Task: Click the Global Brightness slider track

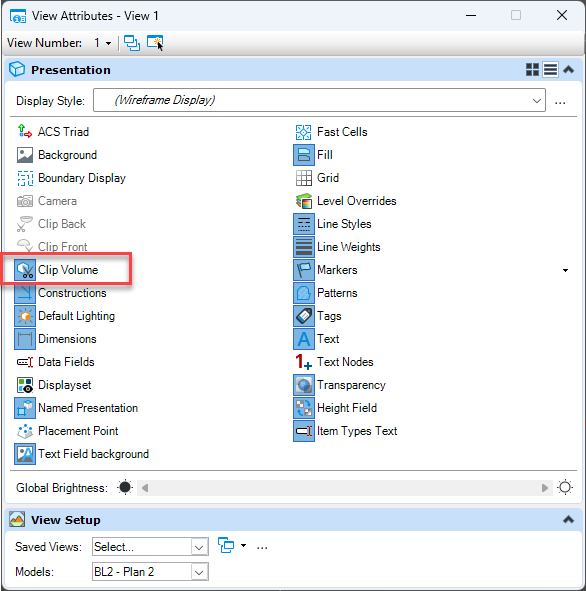Action: coord(345,488)
